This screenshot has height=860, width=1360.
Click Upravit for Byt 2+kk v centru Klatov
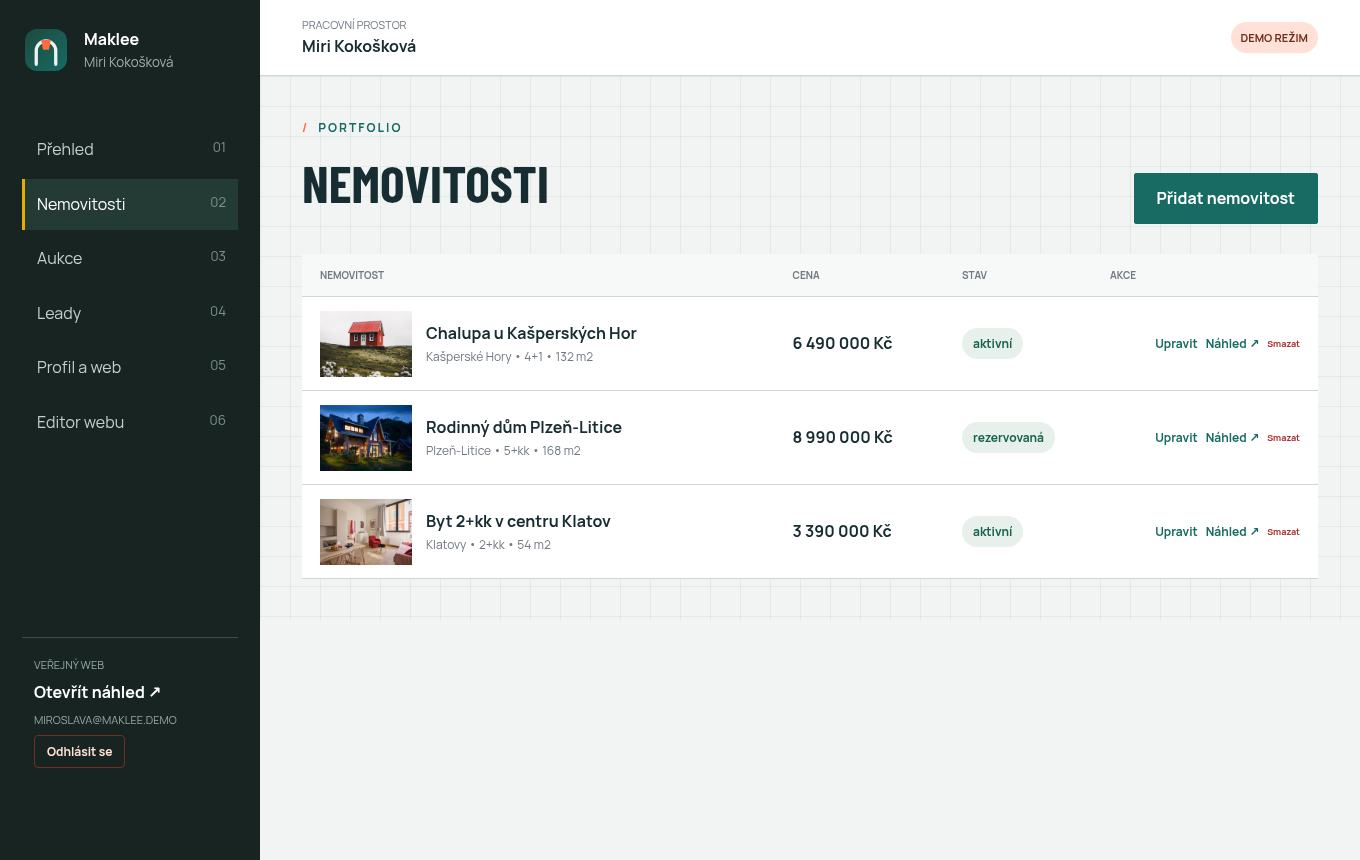[1176, 532]
